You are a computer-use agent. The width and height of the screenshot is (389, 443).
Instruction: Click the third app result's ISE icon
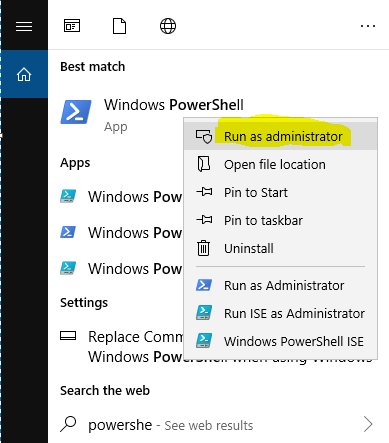(68, 268)
